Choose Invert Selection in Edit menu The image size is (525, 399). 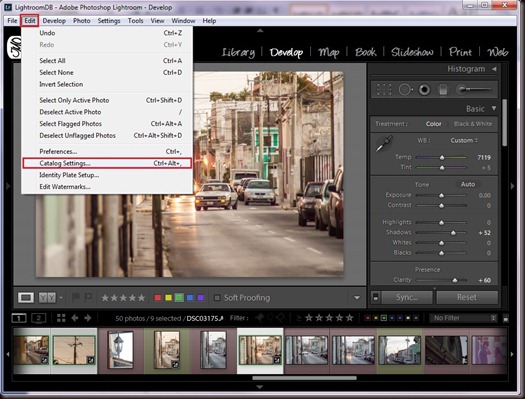tap(107, 84)
